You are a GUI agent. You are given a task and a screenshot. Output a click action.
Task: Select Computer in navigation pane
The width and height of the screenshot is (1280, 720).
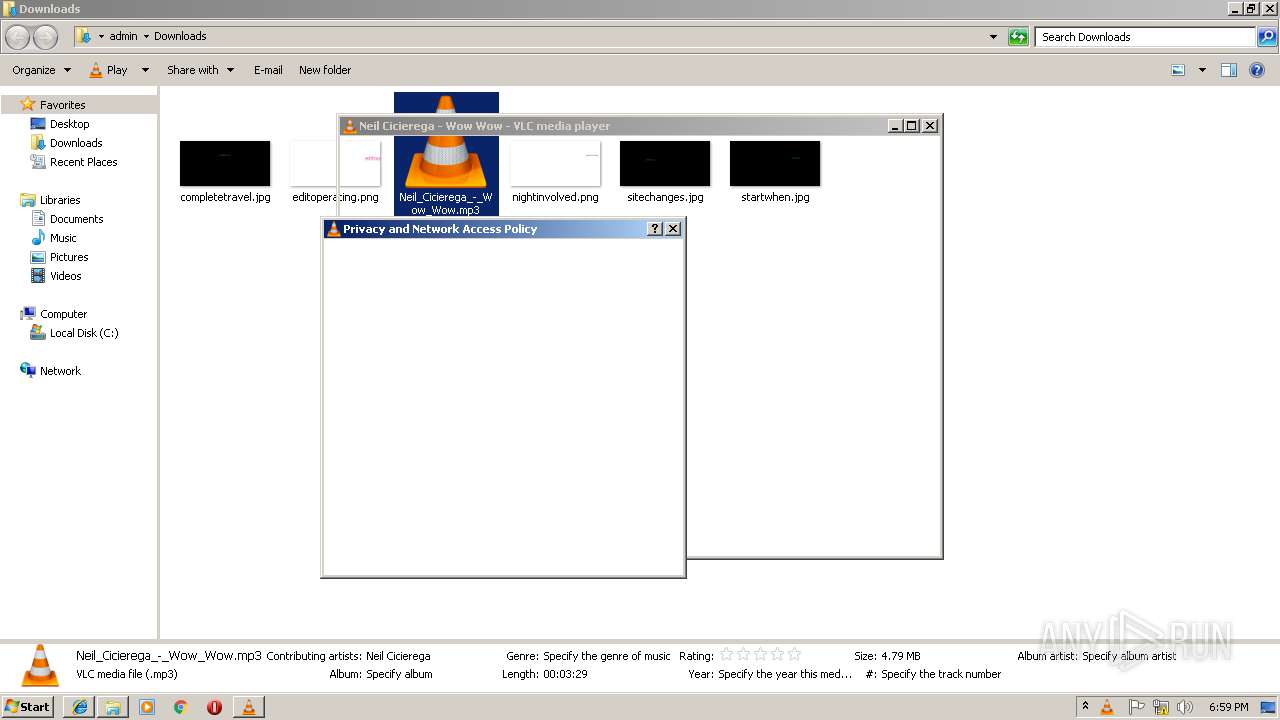coord(63,314)
